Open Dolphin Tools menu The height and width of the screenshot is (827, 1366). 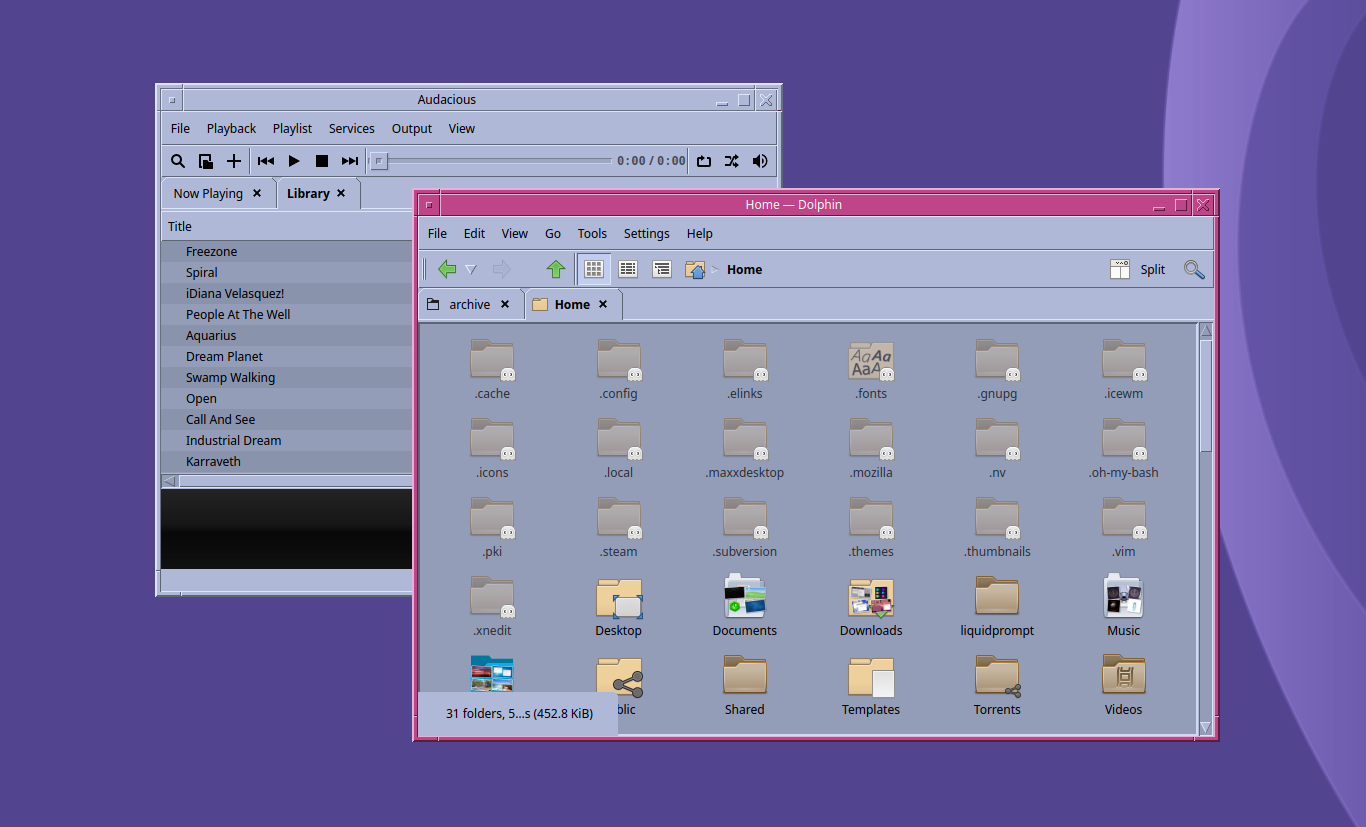click(592, 234)
